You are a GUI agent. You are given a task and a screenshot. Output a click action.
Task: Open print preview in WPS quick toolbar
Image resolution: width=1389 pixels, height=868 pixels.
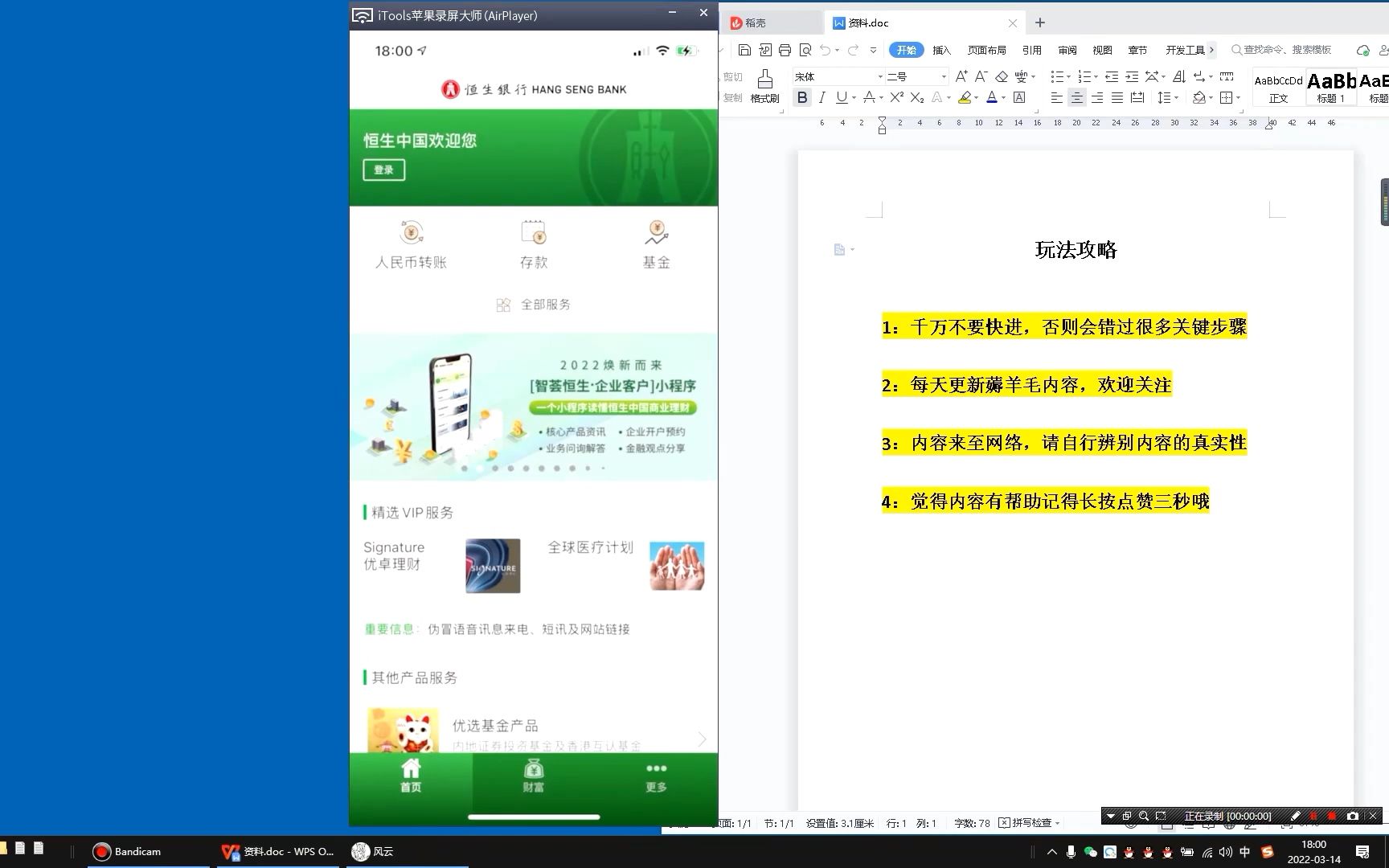click(x=805, y=50)
